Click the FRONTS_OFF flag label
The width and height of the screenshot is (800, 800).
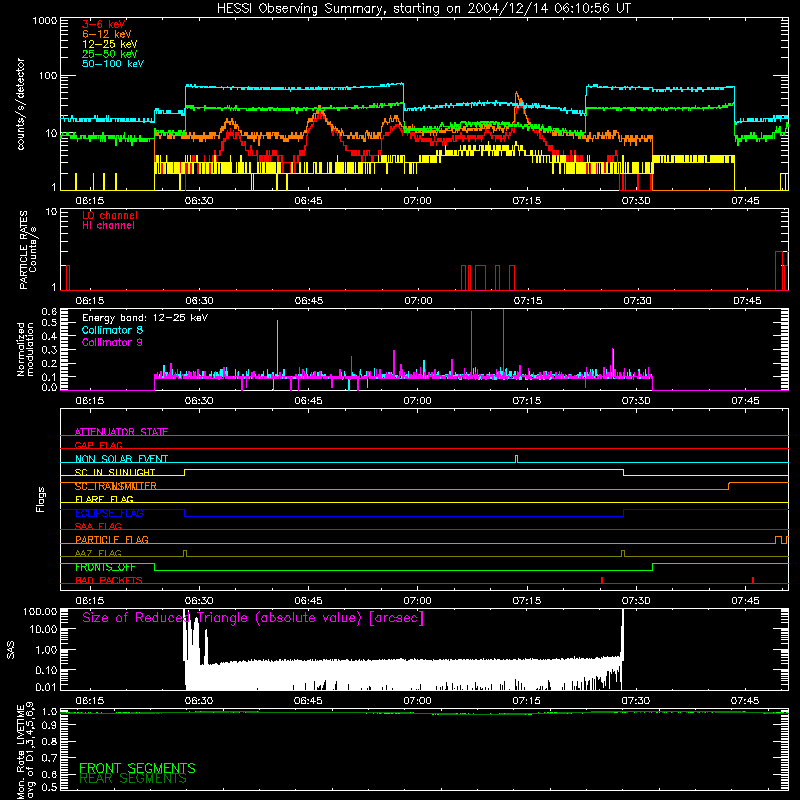[105, 567]
